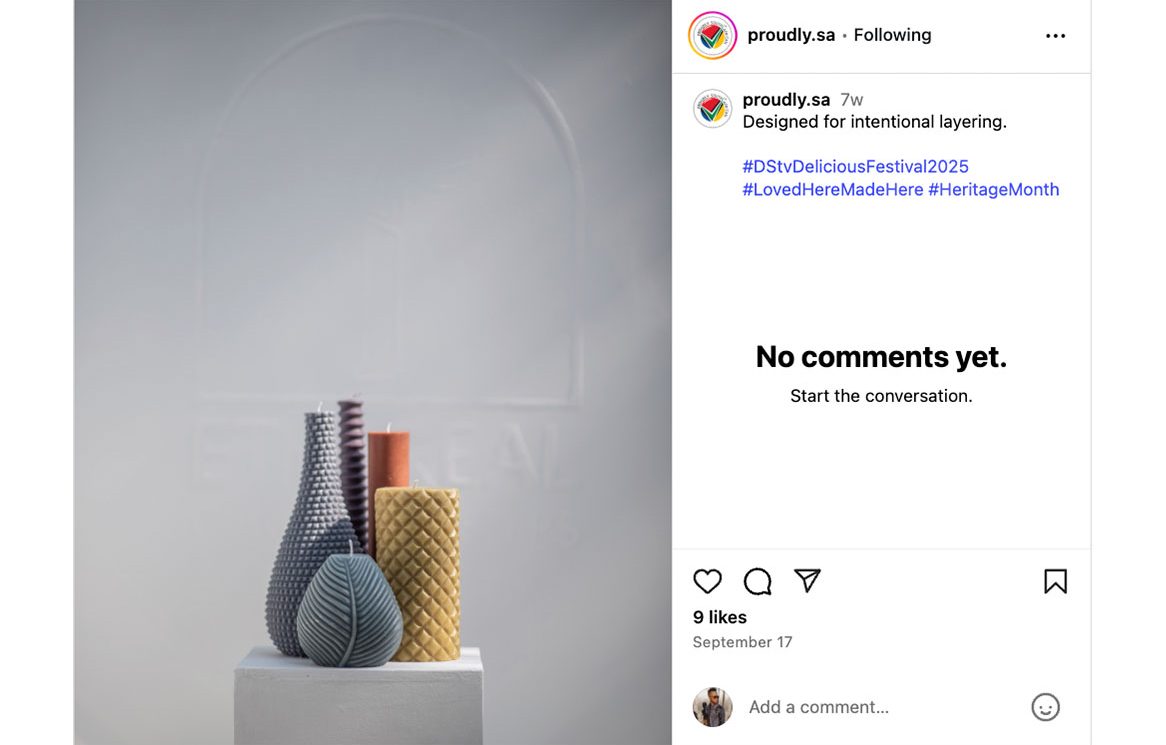The width and height of the screenshot is (1166, 745).
Task: Open the three-dot more options menu
Action: (x=1055, y=36)
